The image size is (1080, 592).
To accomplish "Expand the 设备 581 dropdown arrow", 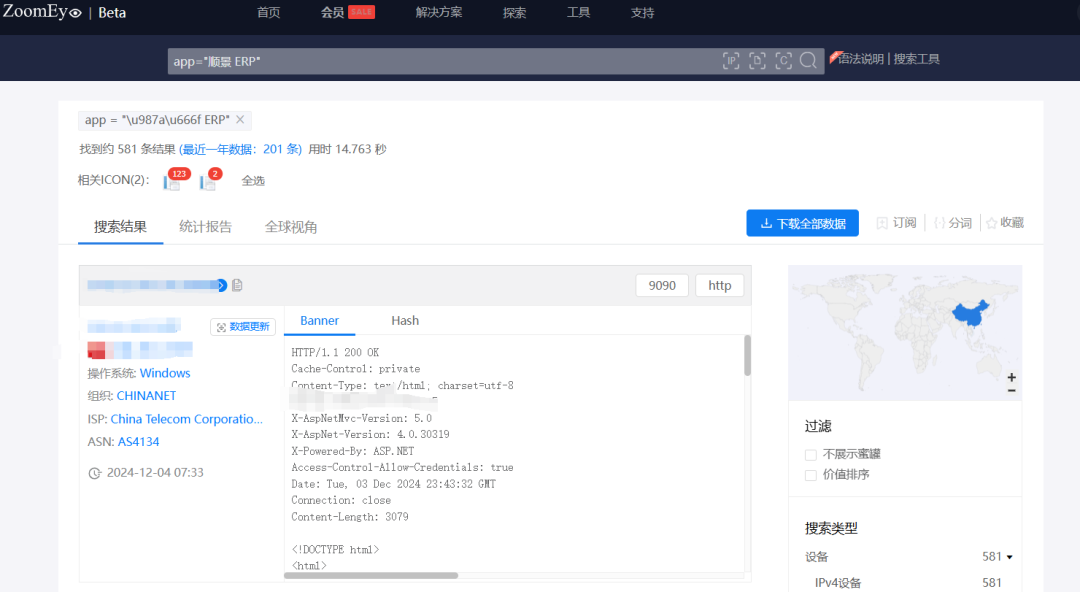I will click(1010, 557).
